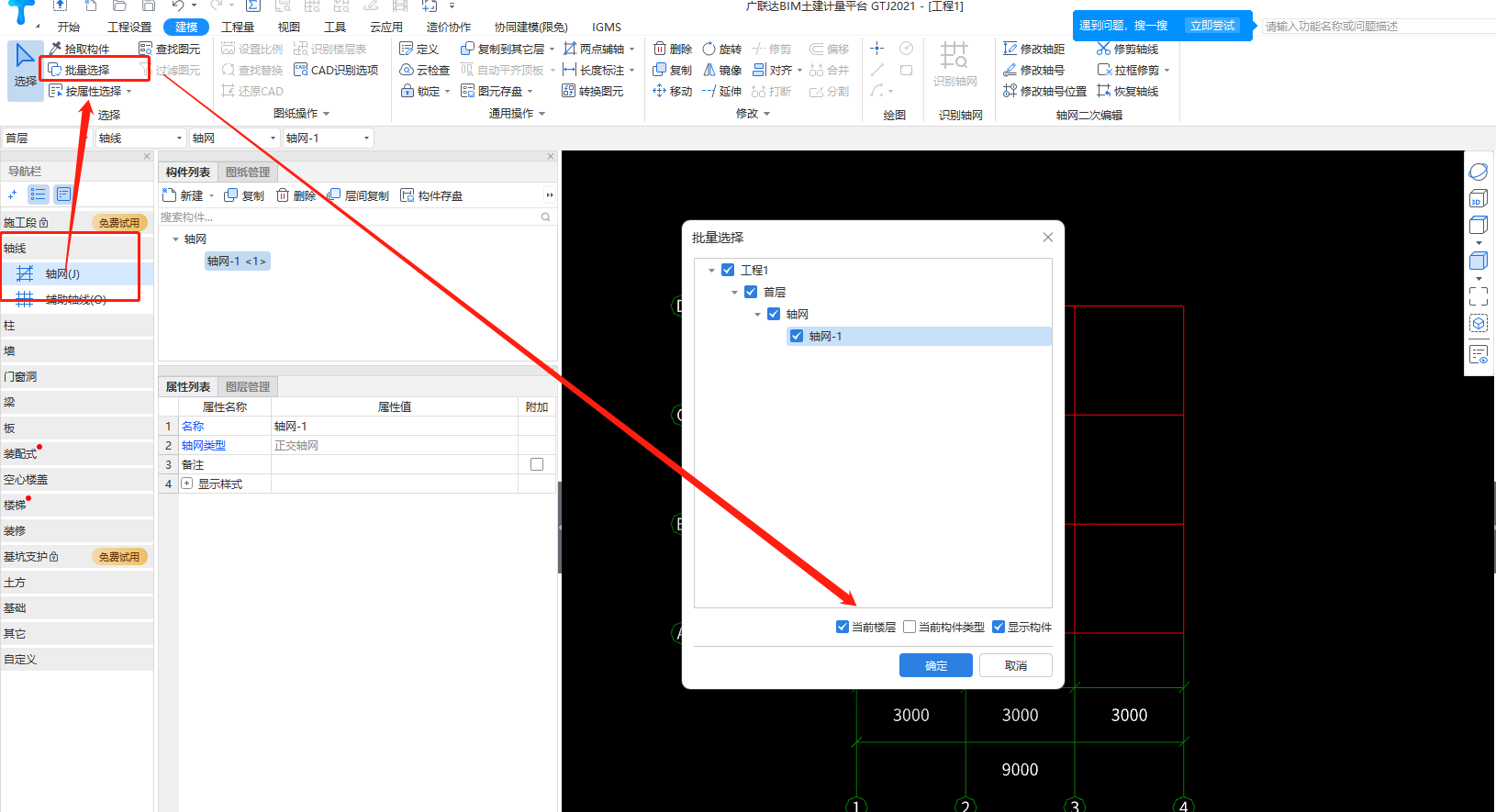1496x812 pixels.
Task: Open the 梁 category in the navigation bar
Action: 76,402
